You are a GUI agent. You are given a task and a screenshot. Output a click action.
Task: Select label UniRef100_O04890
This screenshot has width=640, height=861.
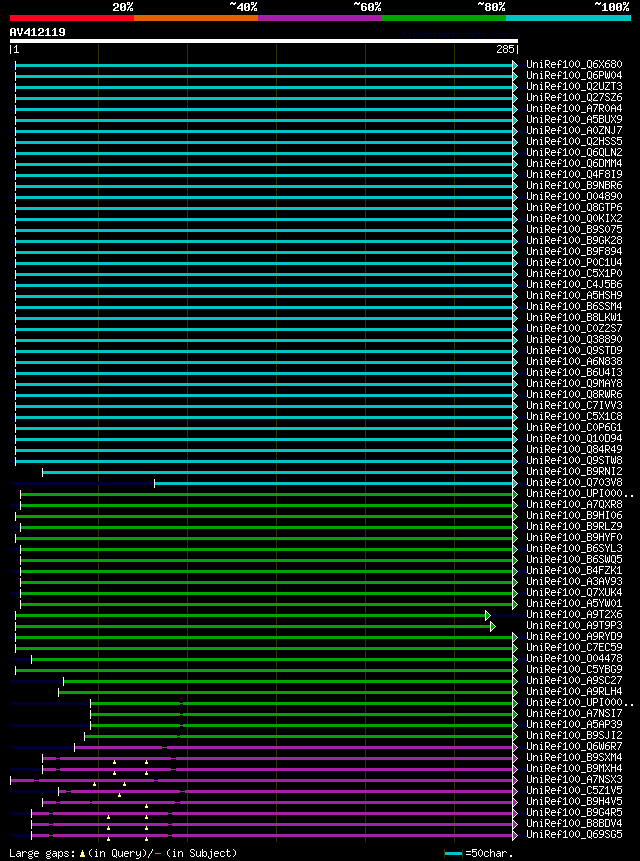click(x=574, y=197)
